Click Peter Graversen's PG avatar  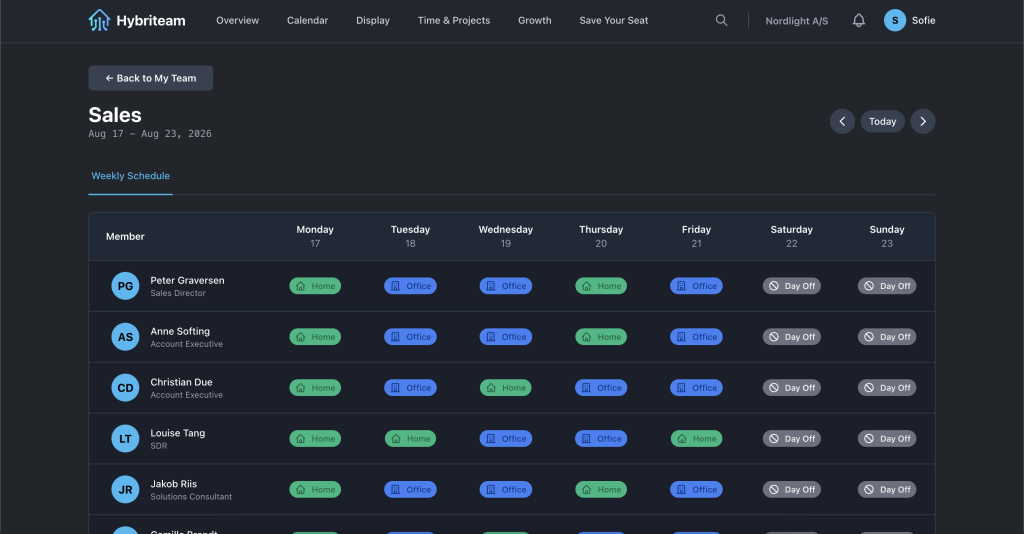pyautogui.click(x=125, y=286)
